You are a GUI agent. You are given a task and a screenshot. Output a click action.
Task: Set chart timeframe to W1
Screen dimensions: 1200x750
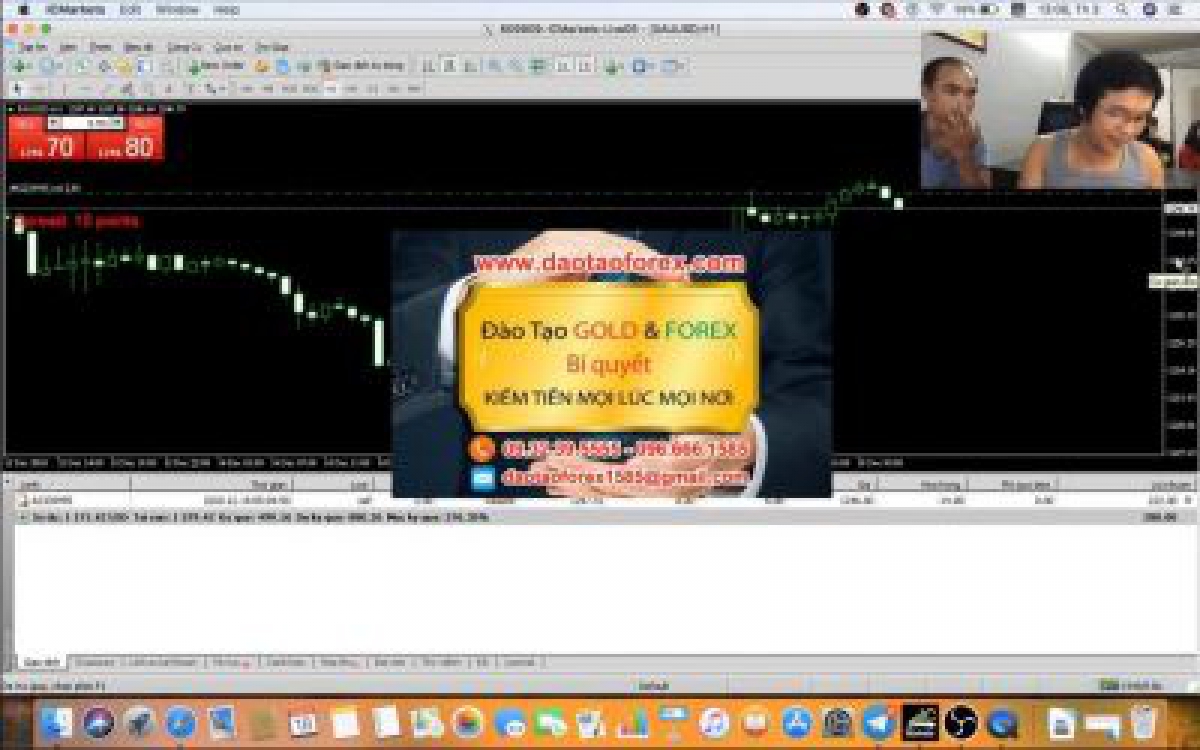click(394, 88)
